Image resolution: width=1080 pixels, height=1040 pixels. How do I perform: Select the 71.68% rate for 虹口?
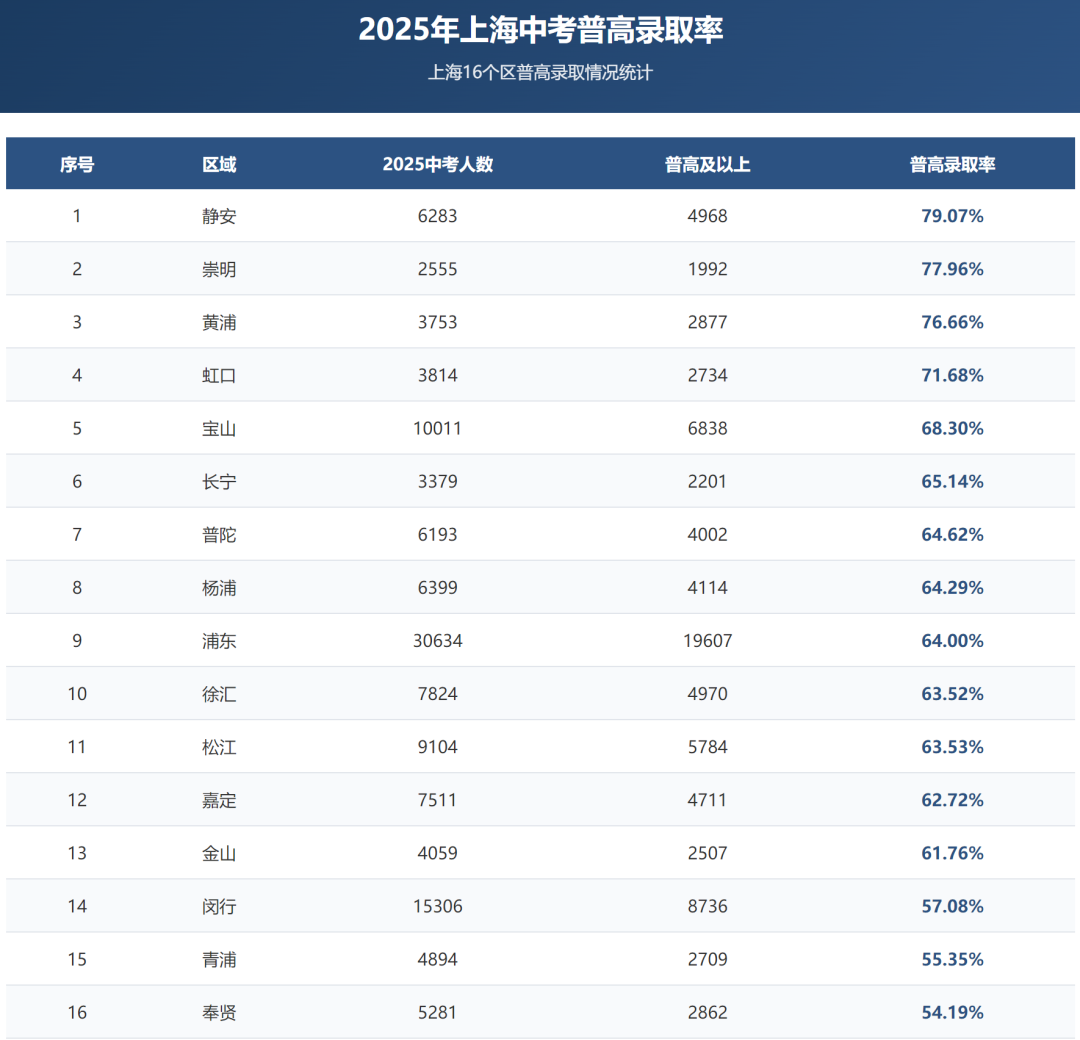952,376
